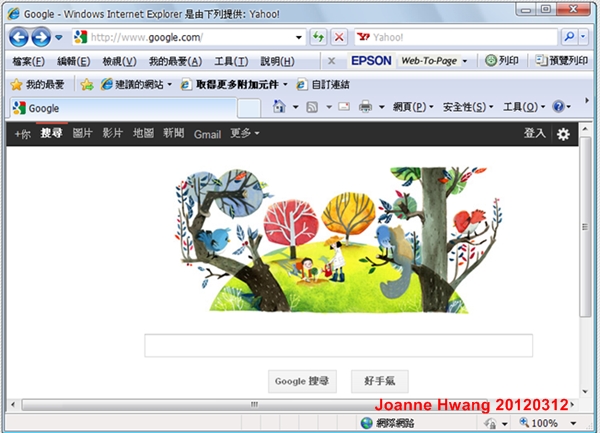
Task: Open the 說明(H) menu
Action: pyautogui.click(x=277, y=61)
